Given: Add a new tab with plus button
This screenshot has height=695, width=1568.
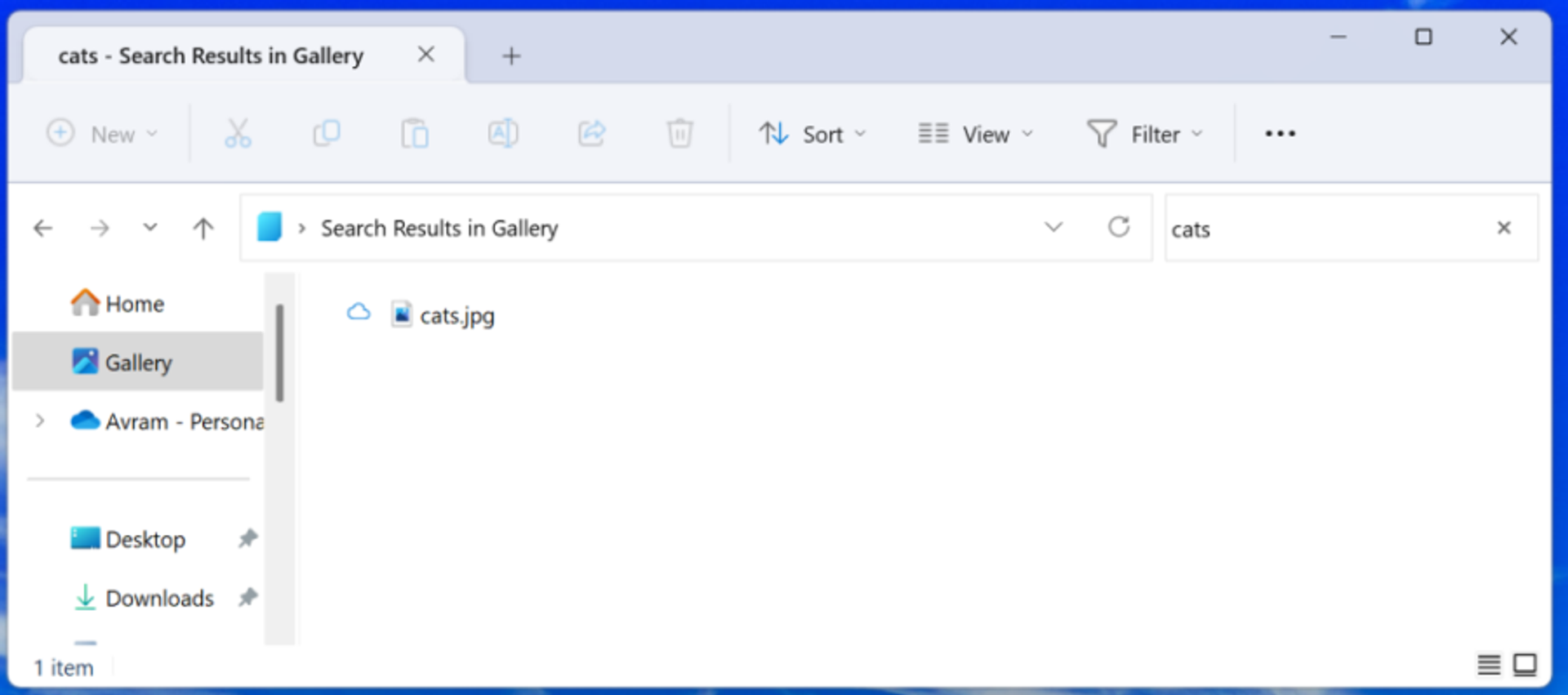Looking at the screenshot, I should [x=511, y=56].
